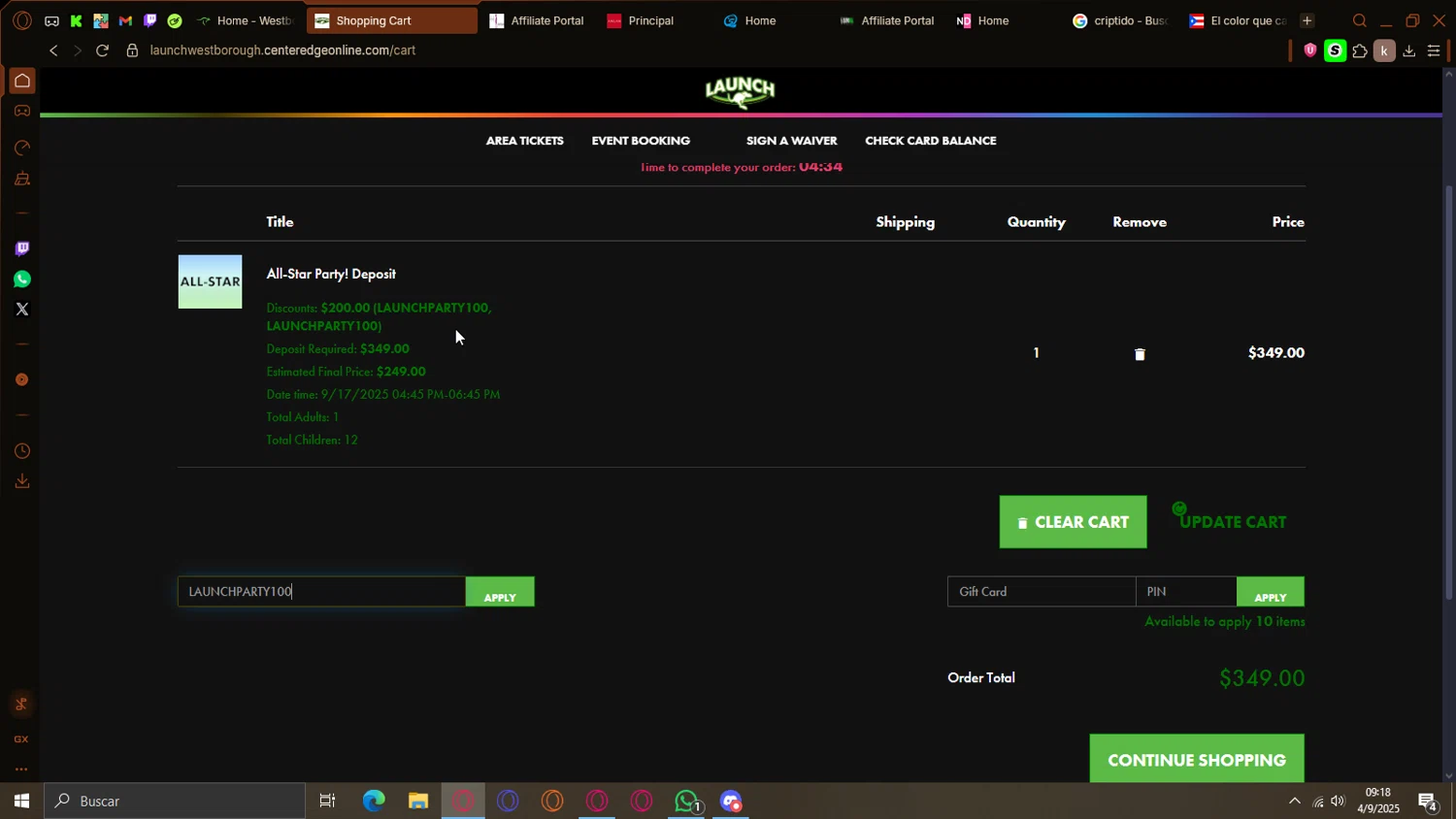Open X (Twitter) panel in the sidebar
This screenshot has width=1456, height=819.
coord(22,310)
